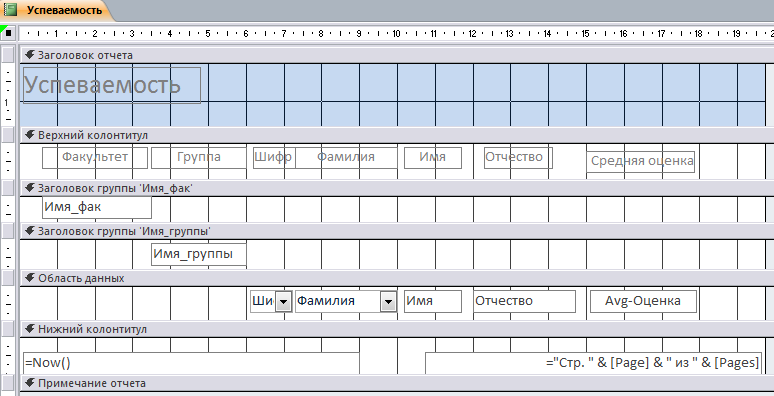Select the Имя header label
774x396 pixels.
[433, 158]
